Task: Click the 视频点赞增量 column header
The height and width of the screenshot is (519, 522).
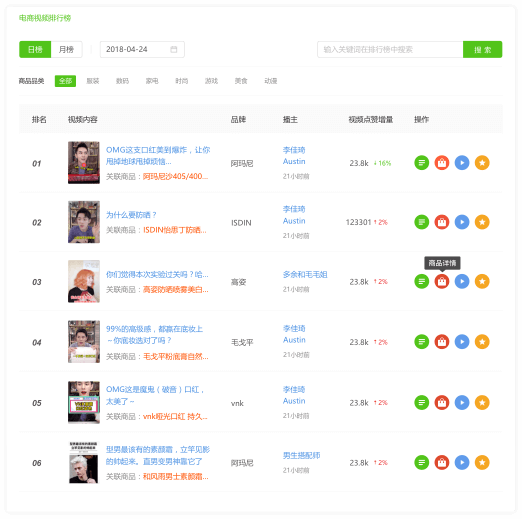Action: coord(371,119)
